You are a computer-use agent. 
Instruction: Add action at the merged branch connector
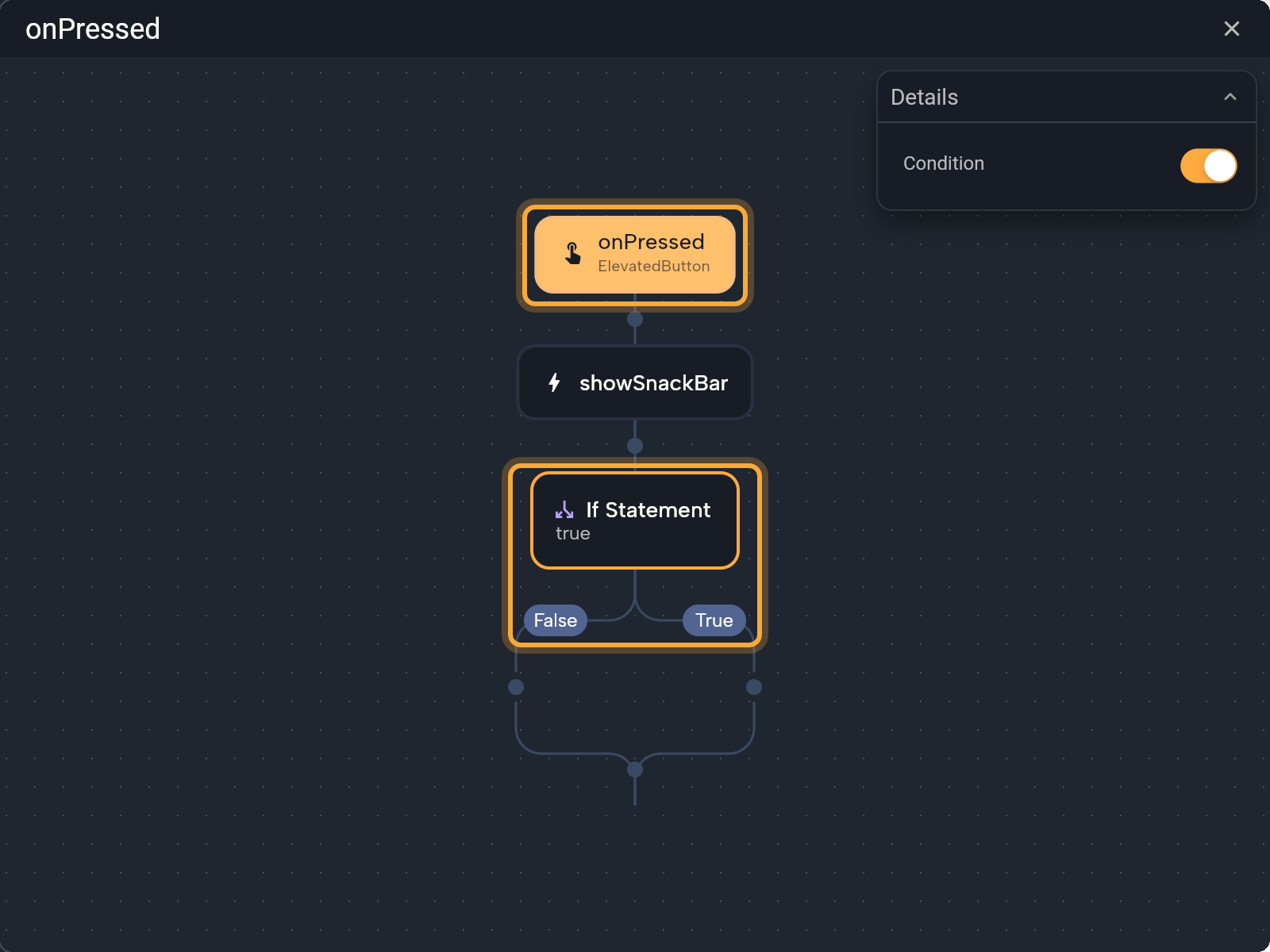pos(635,770)
